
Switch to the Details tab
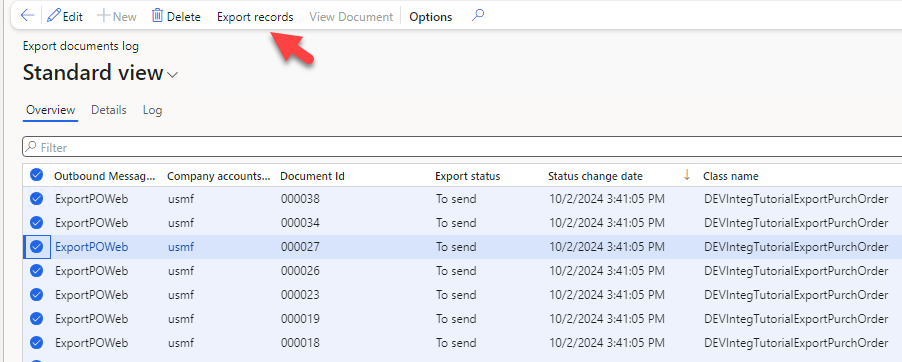[x=109, y=110]
